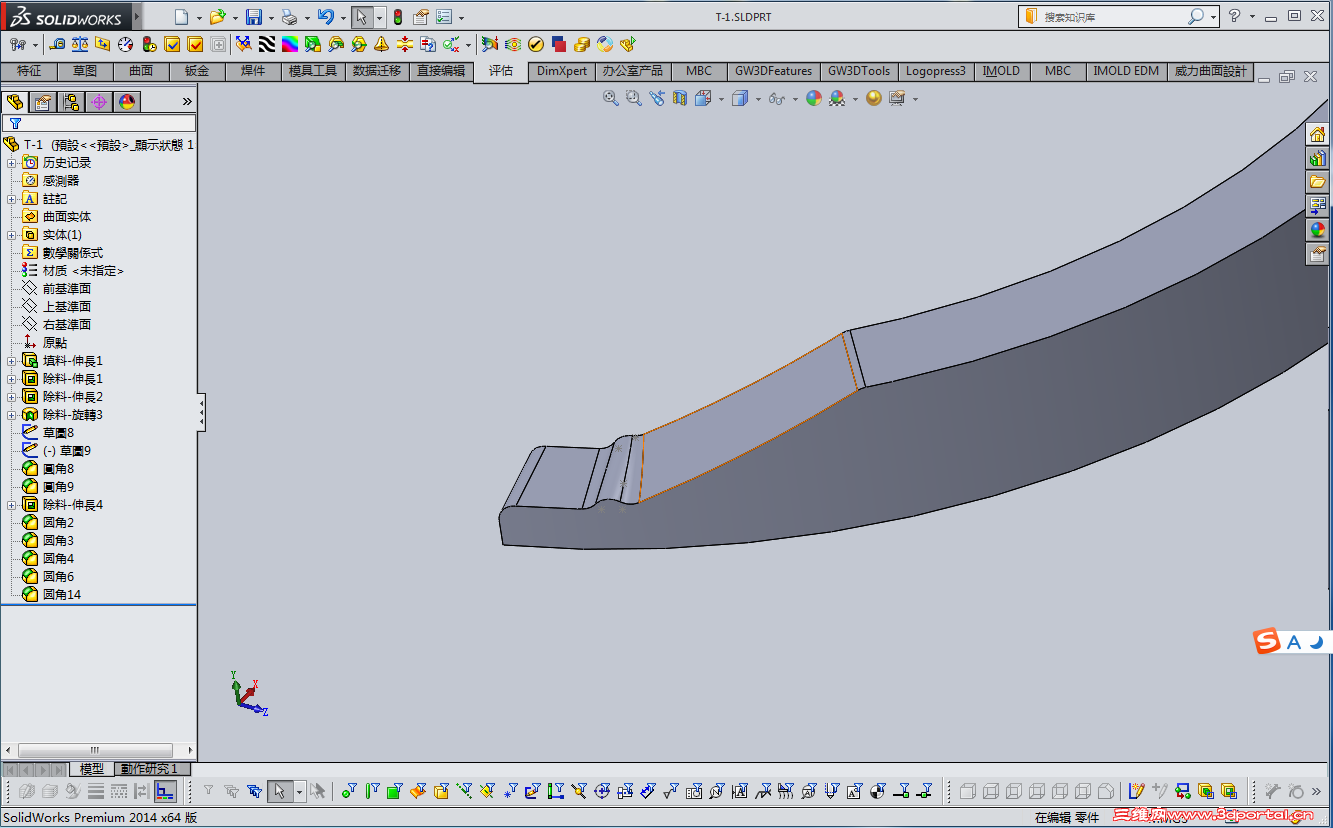Click the Zoom to Fit magnifier icon
1333x828 pixels.
pyautogui.click(x=611, y=98)
